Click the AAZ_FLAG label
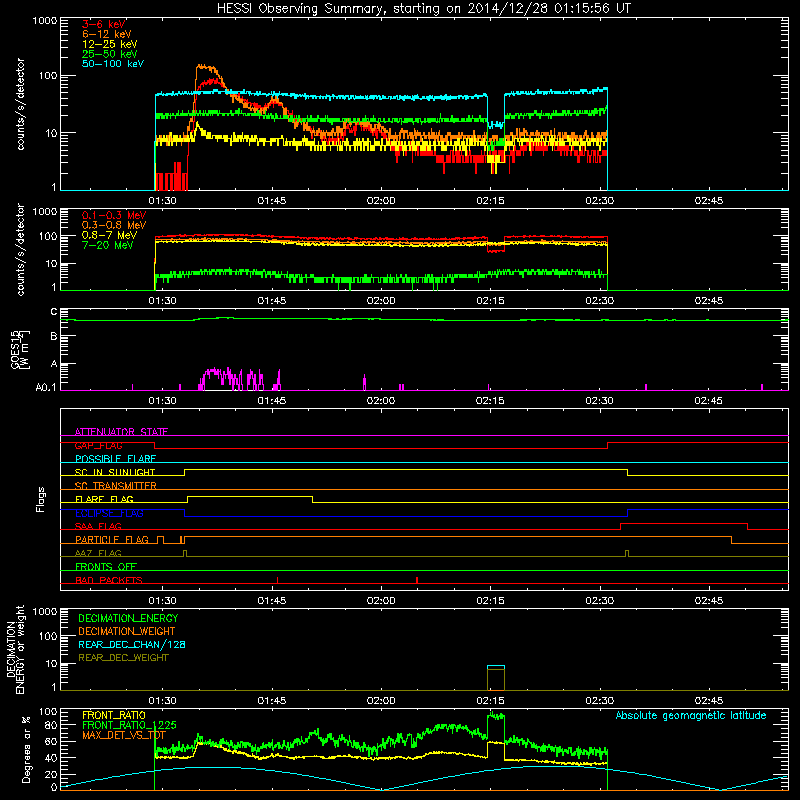The image size is (800, 800). [98, 553]
